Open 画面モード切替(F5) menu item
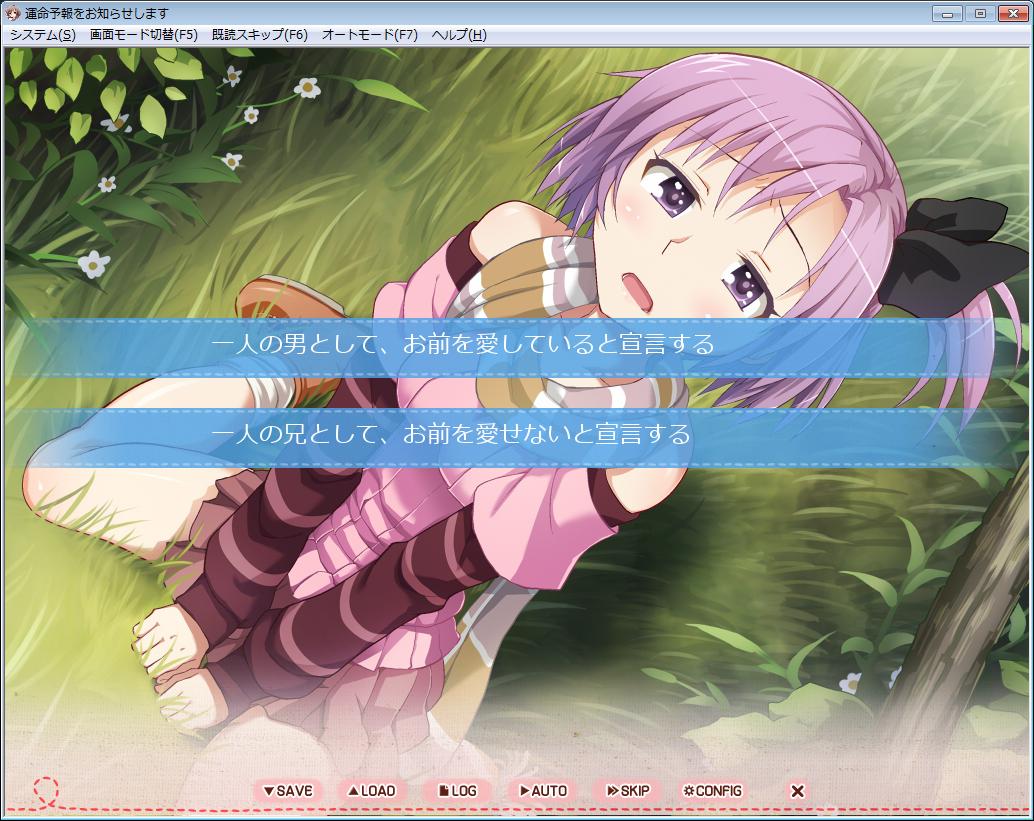The height and width of the screenshot is (821, 1034). 144,35
